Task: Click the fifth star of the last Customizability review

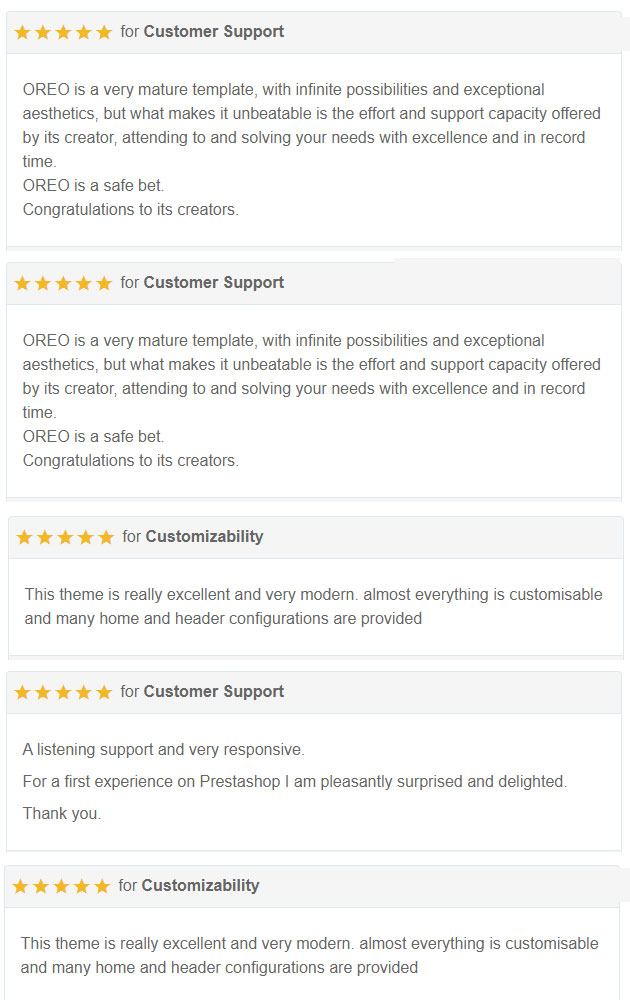Action: click(x=102, y=886)
